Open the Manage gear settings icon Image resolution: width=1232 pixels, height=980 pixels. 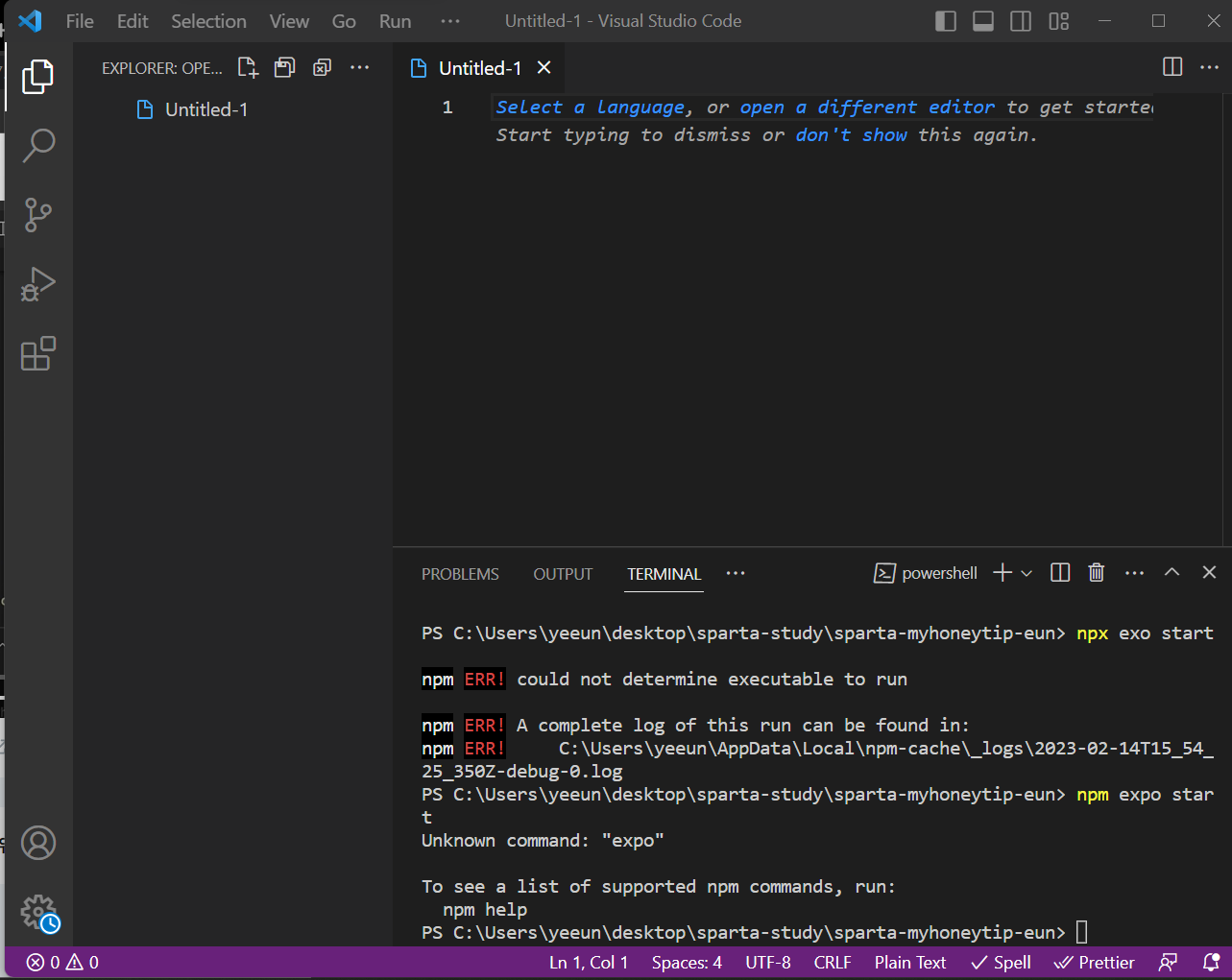(38, 912)
